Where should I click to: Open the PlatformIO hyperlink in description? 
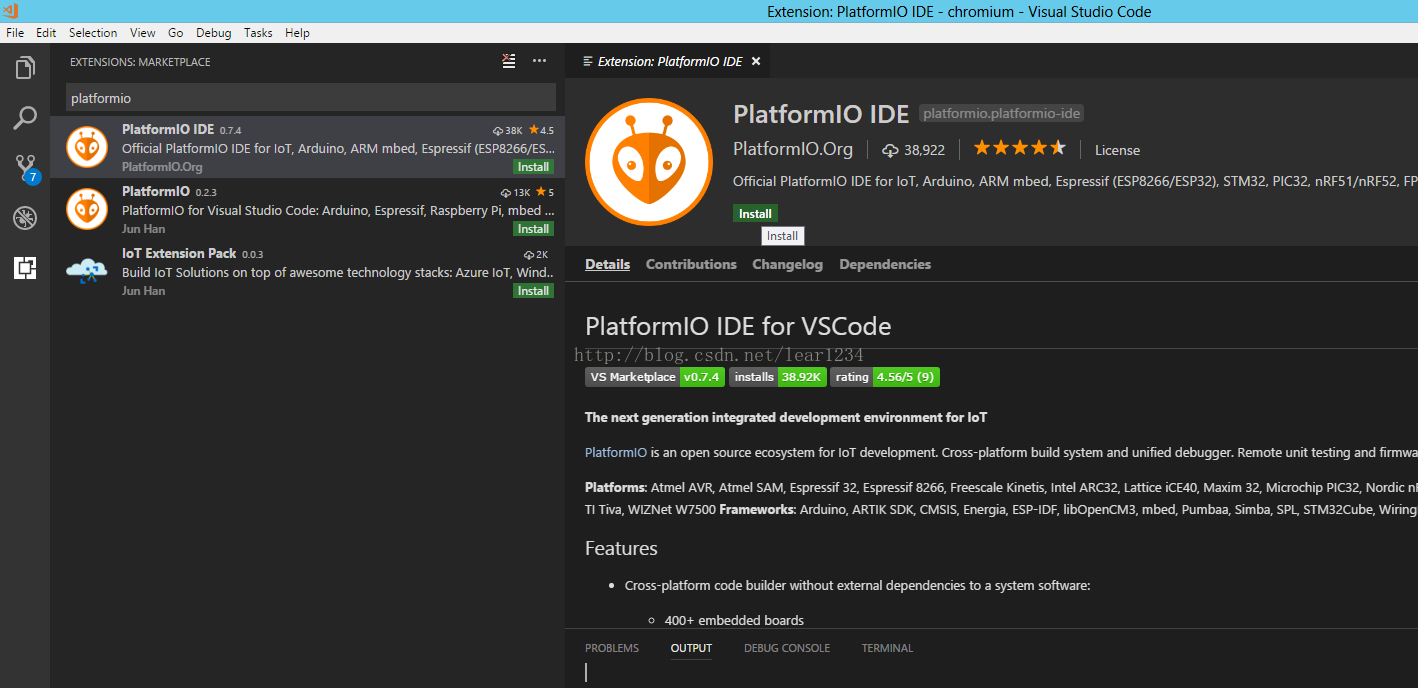tap(616, 452)
